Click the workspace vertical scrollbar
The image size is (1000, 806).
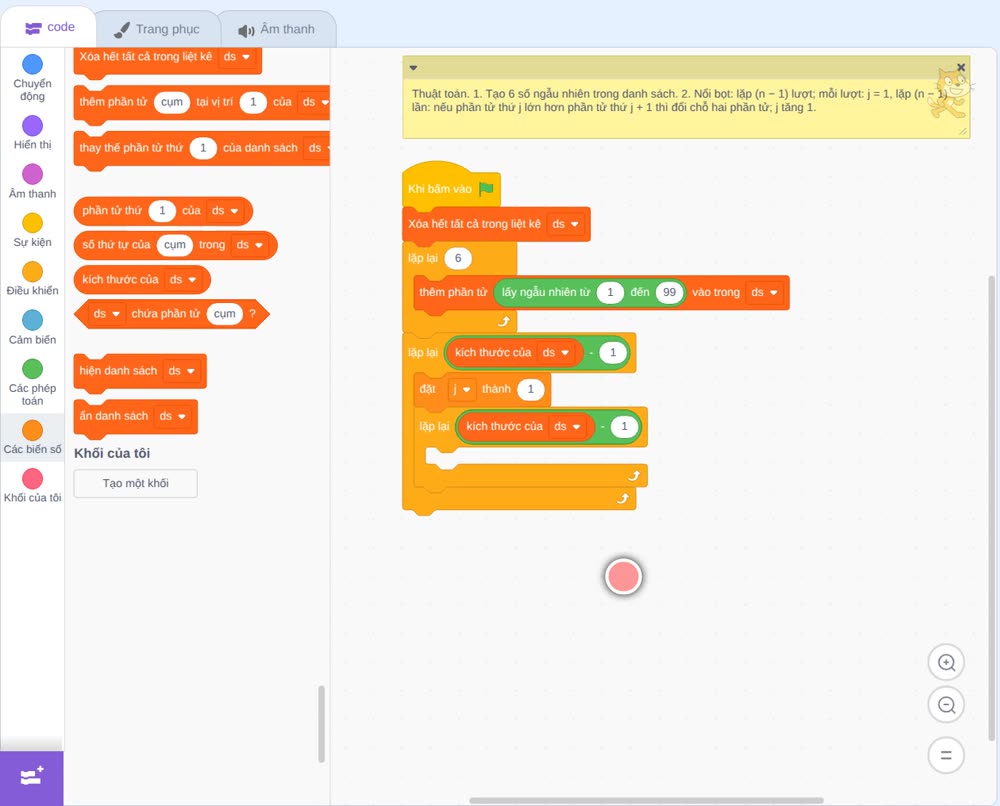(991, 508)
